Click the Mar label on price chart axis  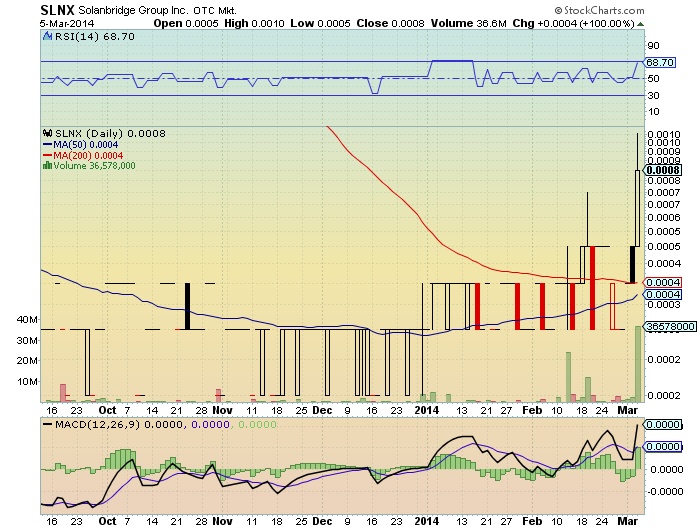point(627,410)
